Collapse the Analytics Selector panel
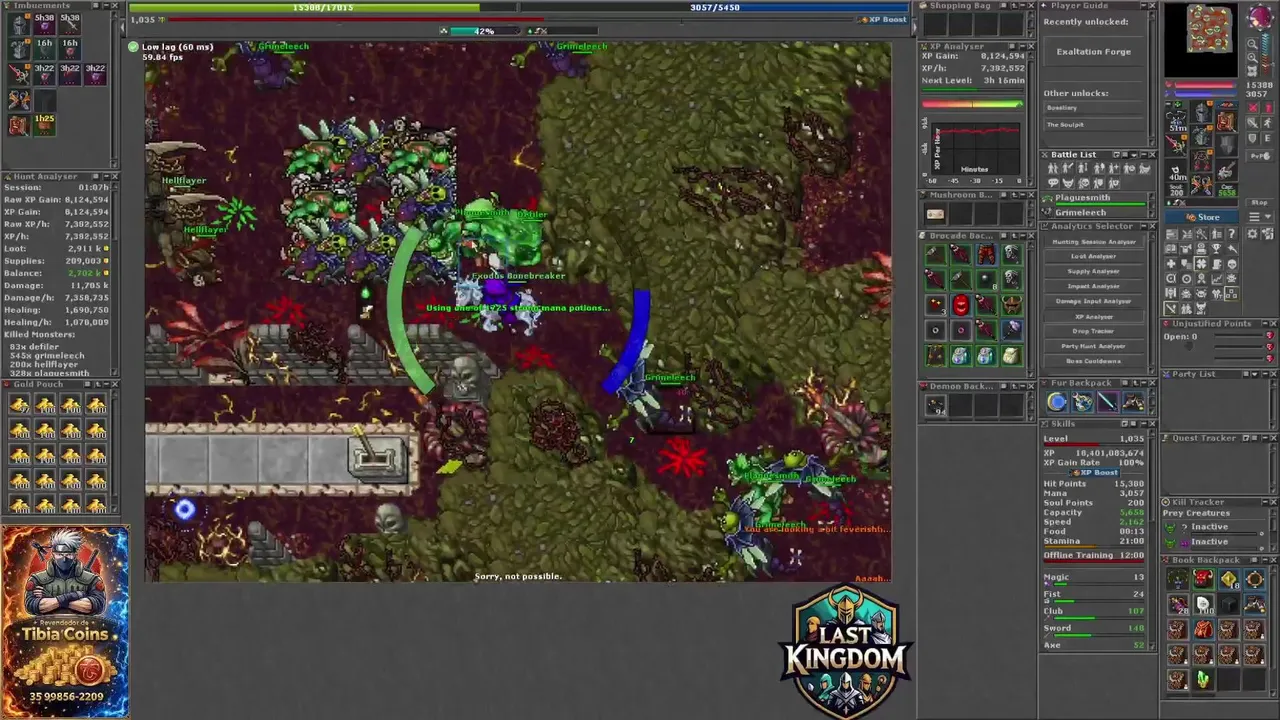Screen dimensions: 1280x720 pos(1144,226)
